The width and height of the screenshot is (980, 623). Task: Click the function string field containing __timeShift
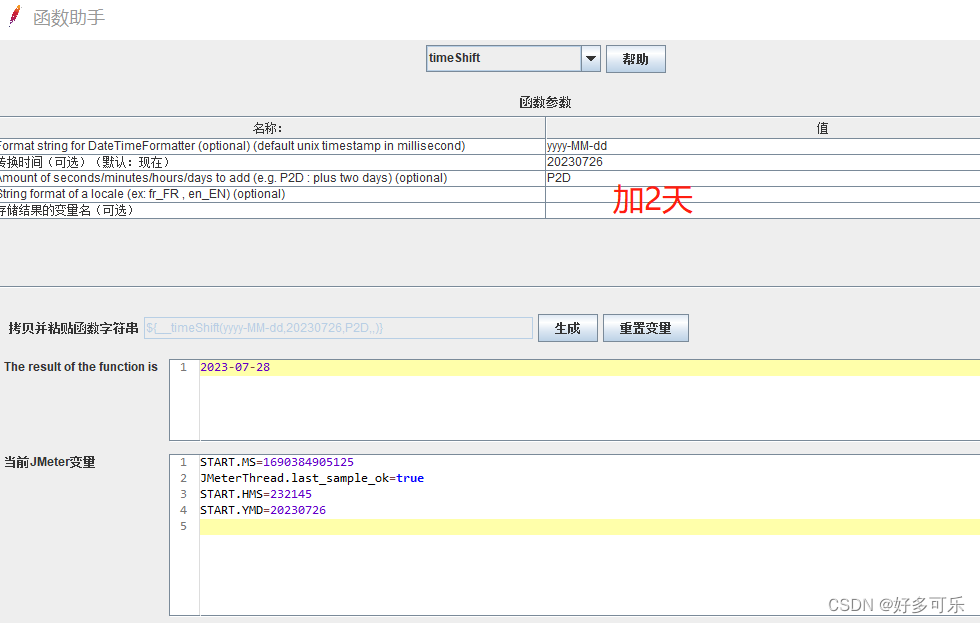[338, 328]
